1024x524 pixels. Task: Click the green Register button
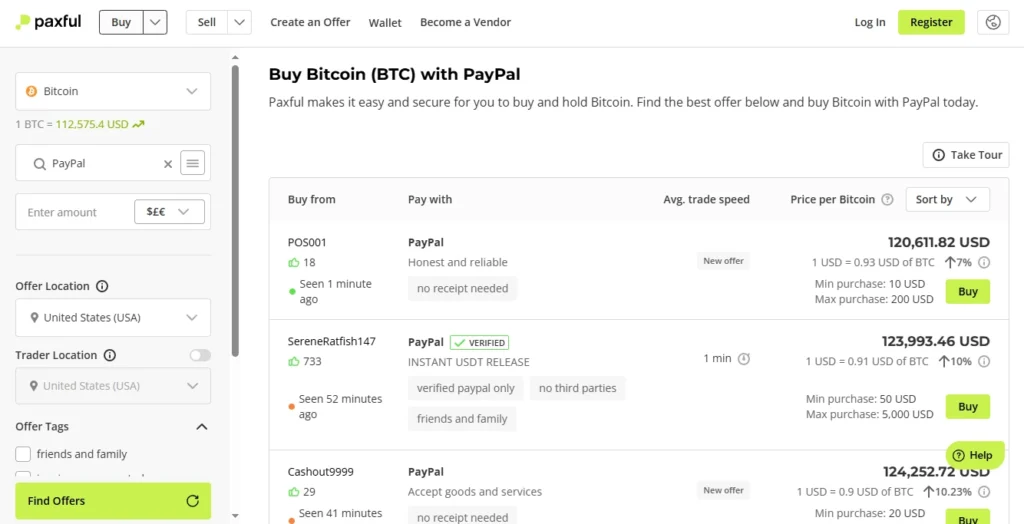[931, 22]
